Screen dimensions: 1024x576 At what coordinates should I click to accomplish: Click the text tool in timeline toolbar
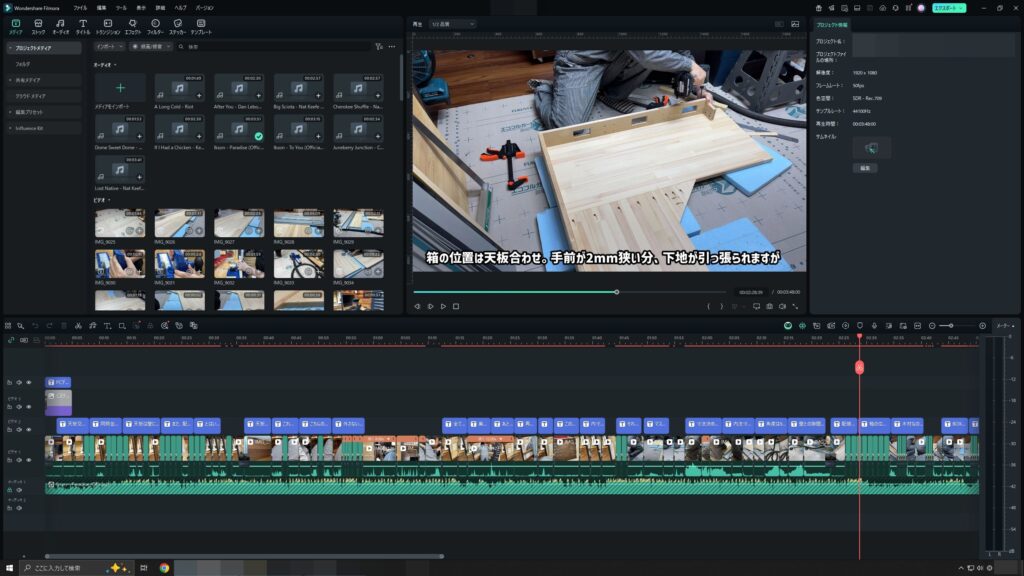point(107,326)
